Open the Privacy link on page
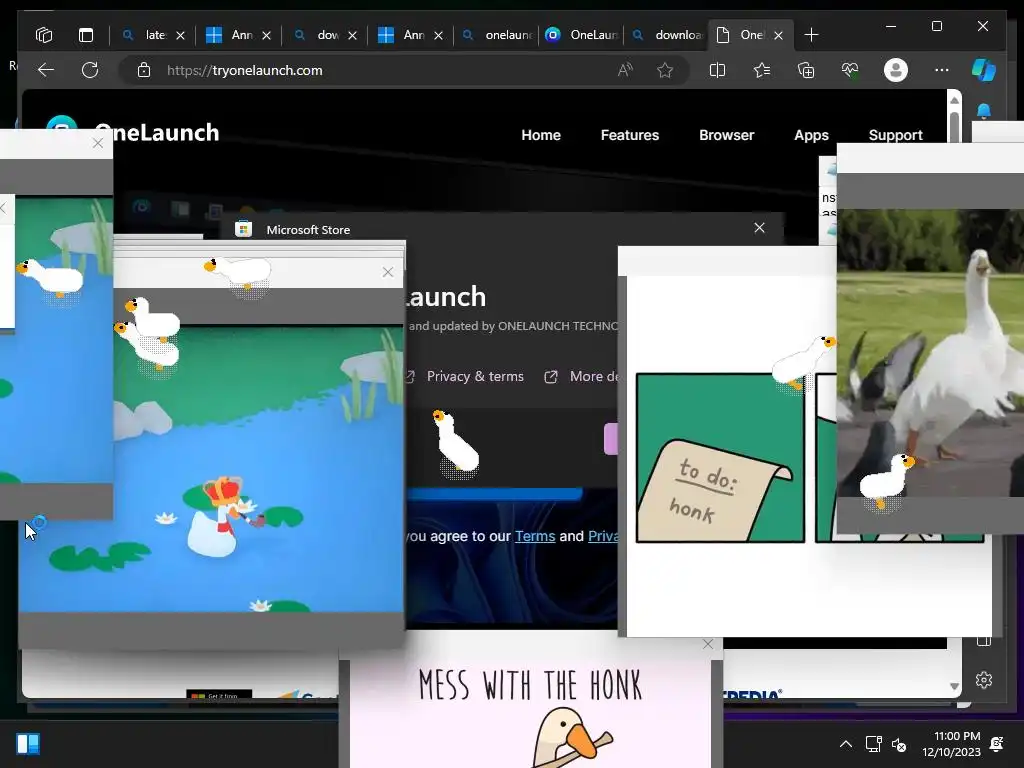The width and height of the screenshot is (1024, 768). pos(603,536)
